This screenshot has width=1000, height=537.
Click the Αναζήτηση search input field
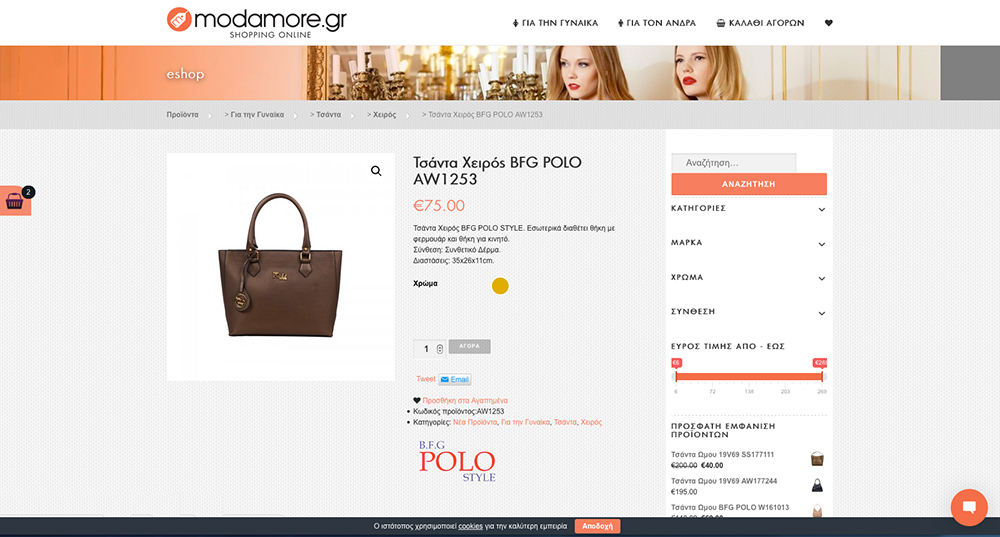click(733, 163)
